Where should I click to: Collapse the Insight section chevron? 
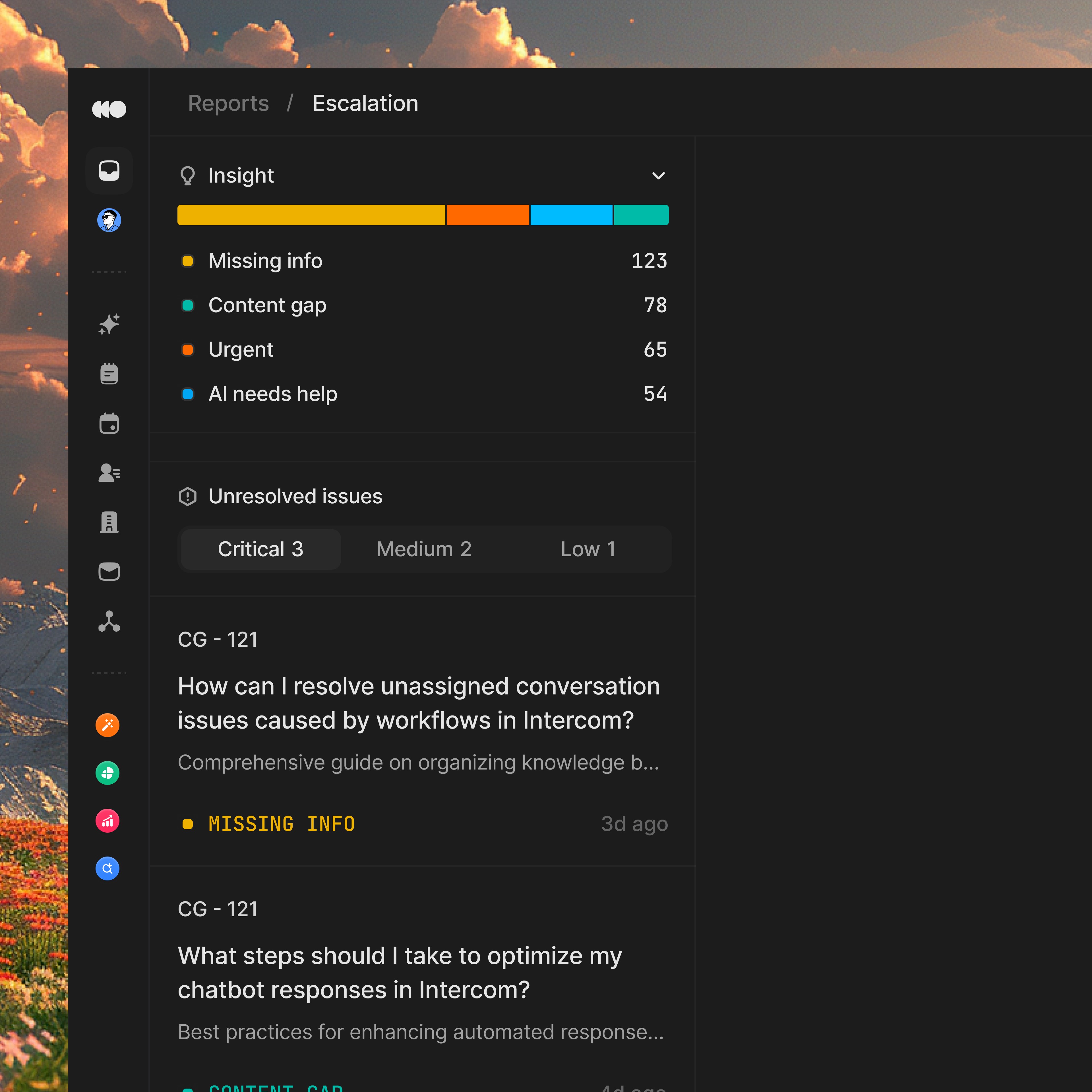click(x=658, y=176)
